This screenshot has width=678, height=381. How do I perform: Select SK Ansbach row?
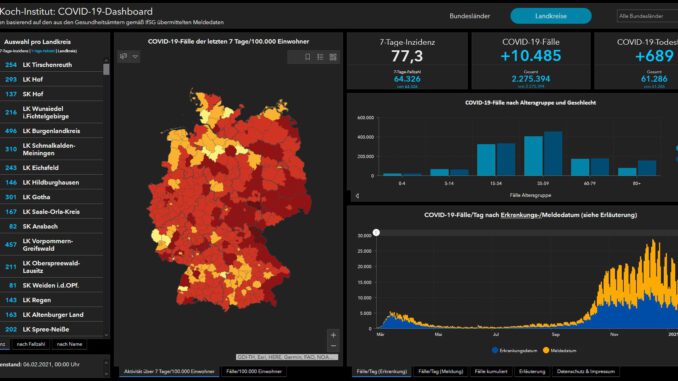click(52, 227)
